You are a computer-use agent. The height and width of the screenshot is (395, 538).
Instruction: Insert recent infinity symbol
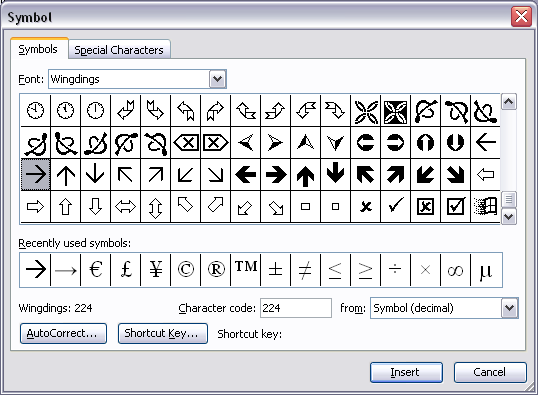(x=456, y=270)
